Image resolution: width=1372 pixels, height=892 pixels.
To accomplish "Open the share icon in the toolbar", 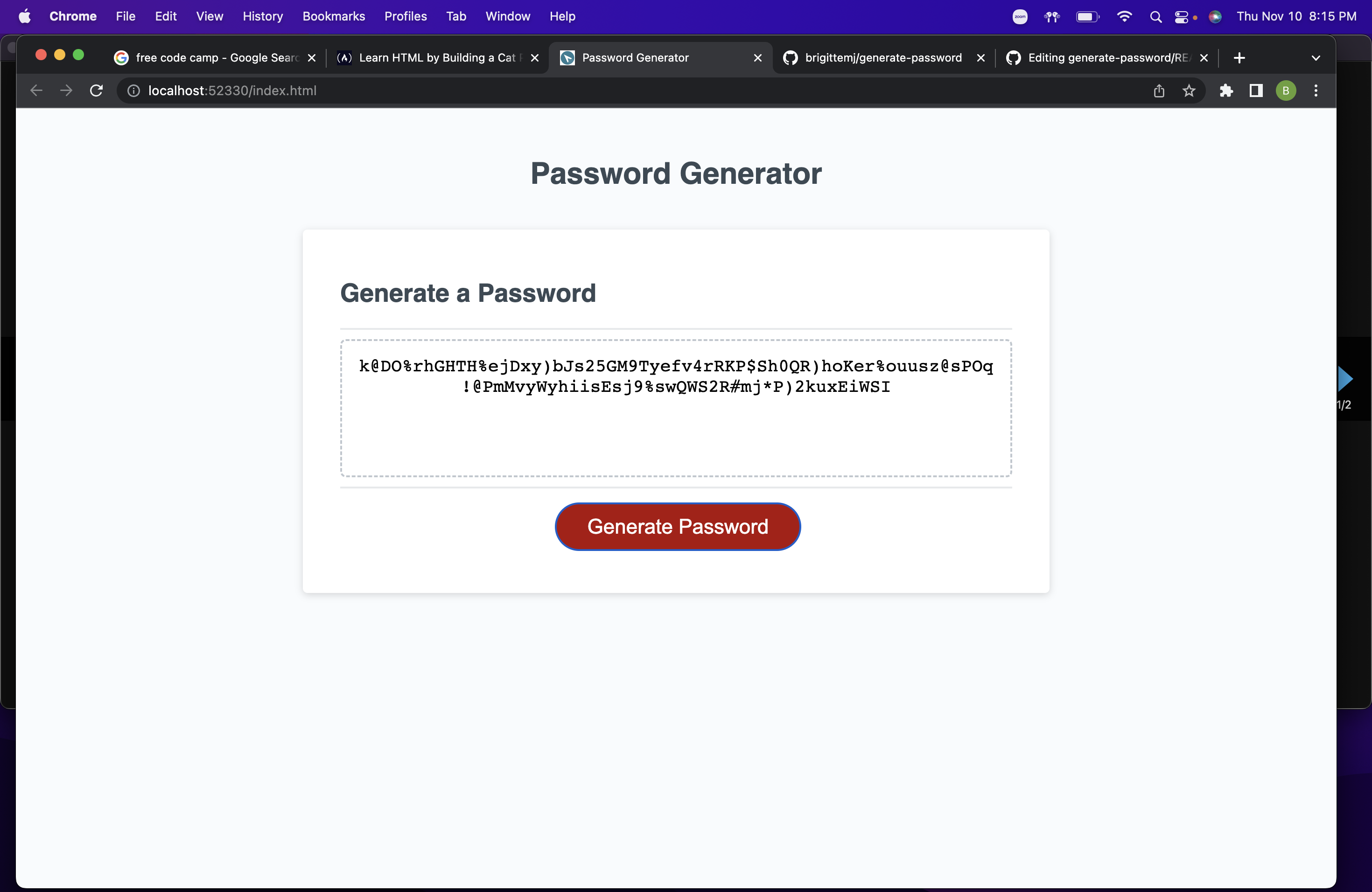I will pyautogui.click(x=1159, y=91).
